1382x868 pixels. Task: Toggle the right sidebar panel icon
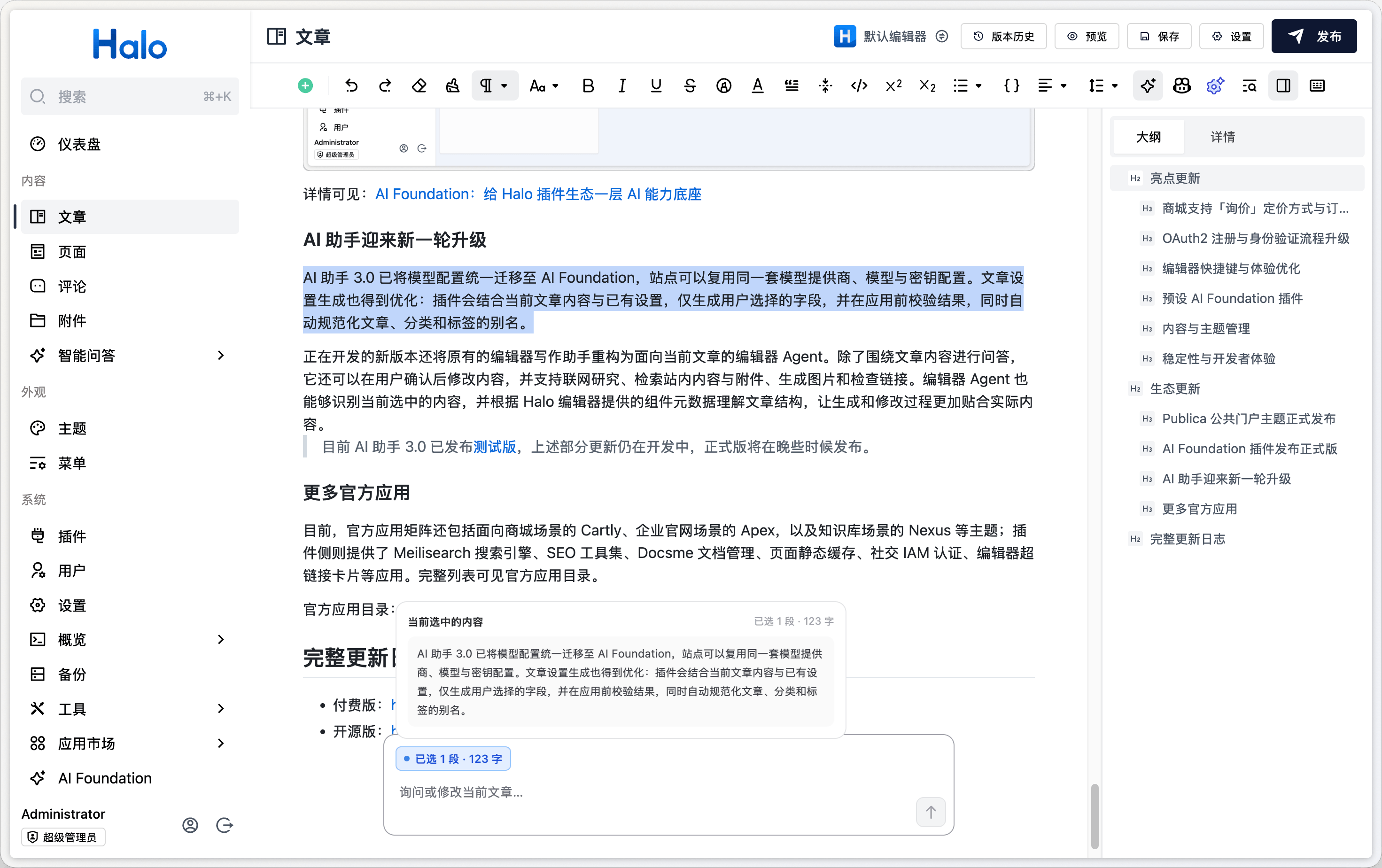click(1283, 86)
